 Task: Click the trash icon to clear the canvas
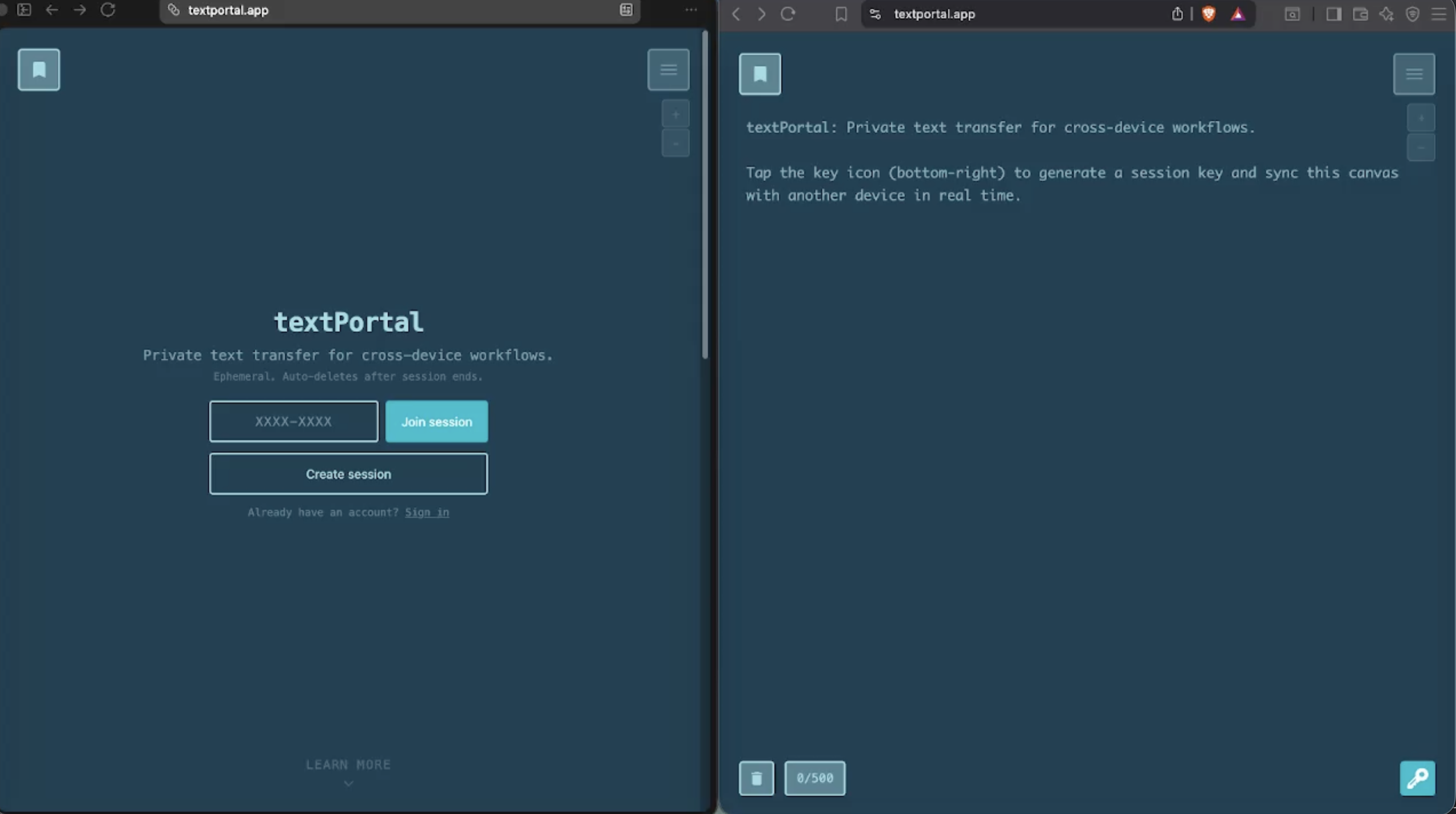757,778
